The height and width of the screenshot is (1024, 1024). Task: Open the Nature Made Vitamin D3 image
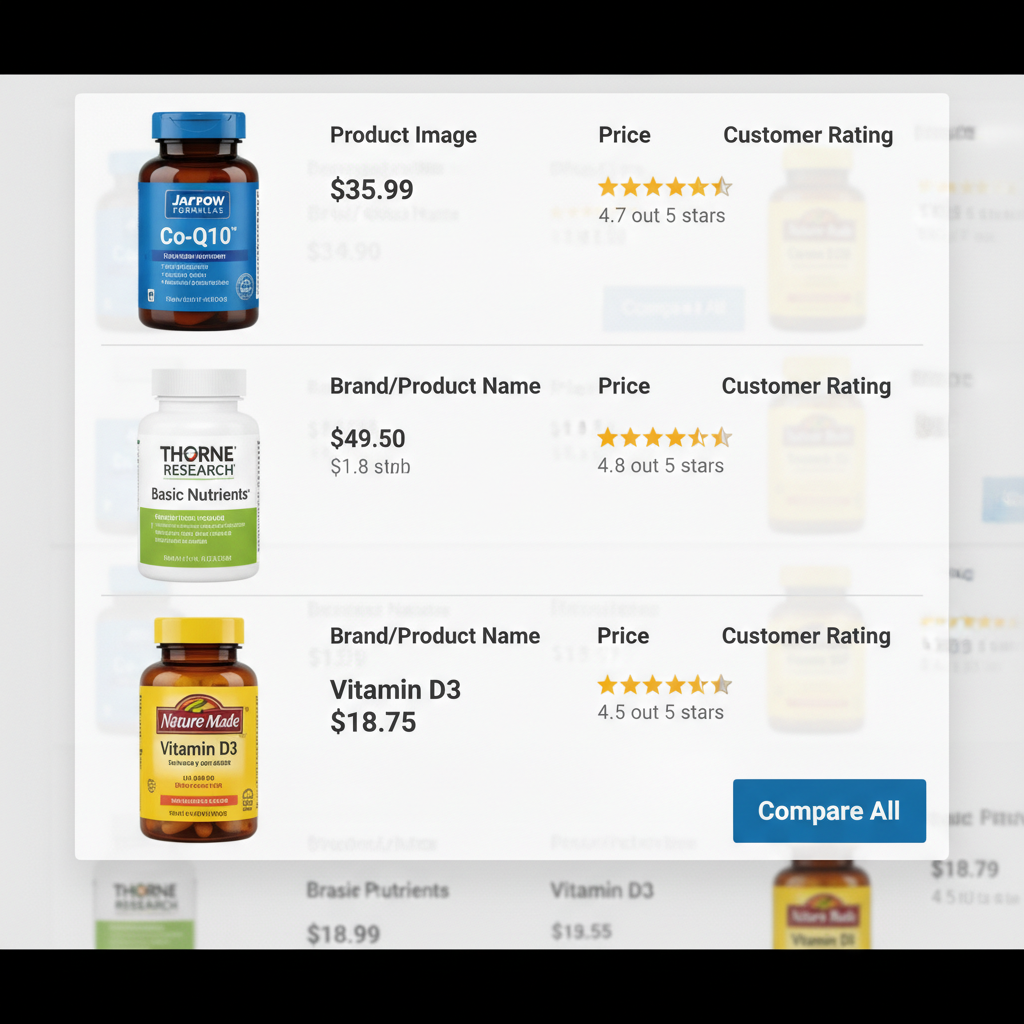[x=199, y=729]
